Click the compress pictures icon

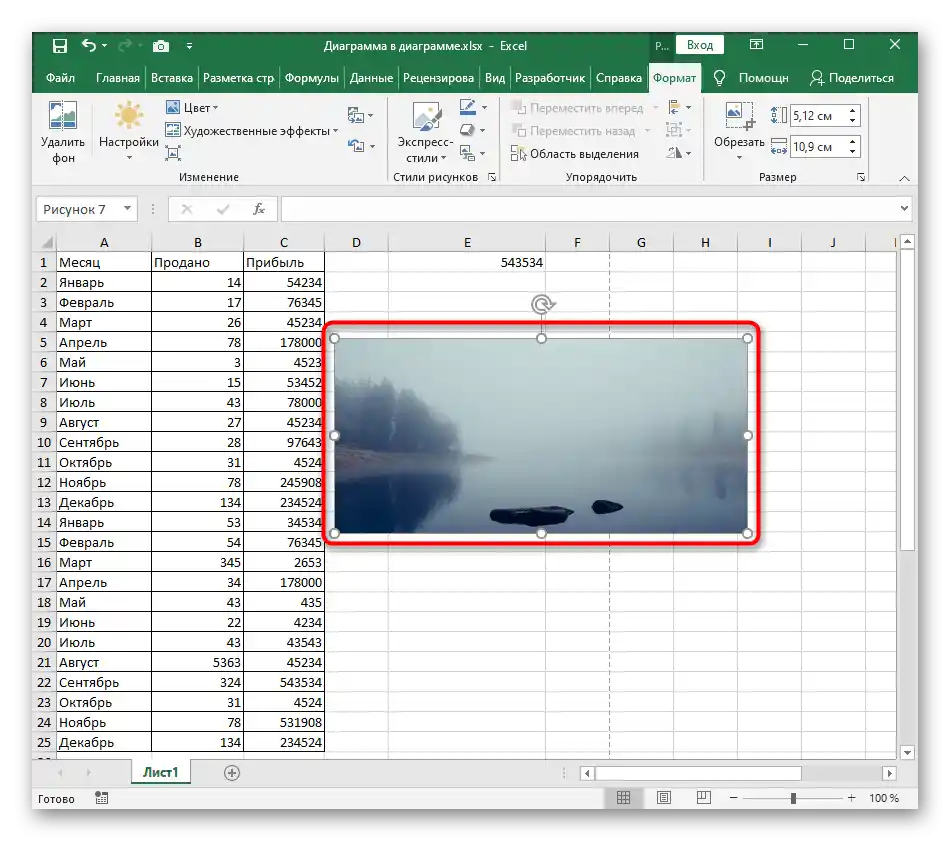click(x=172, y=153)
